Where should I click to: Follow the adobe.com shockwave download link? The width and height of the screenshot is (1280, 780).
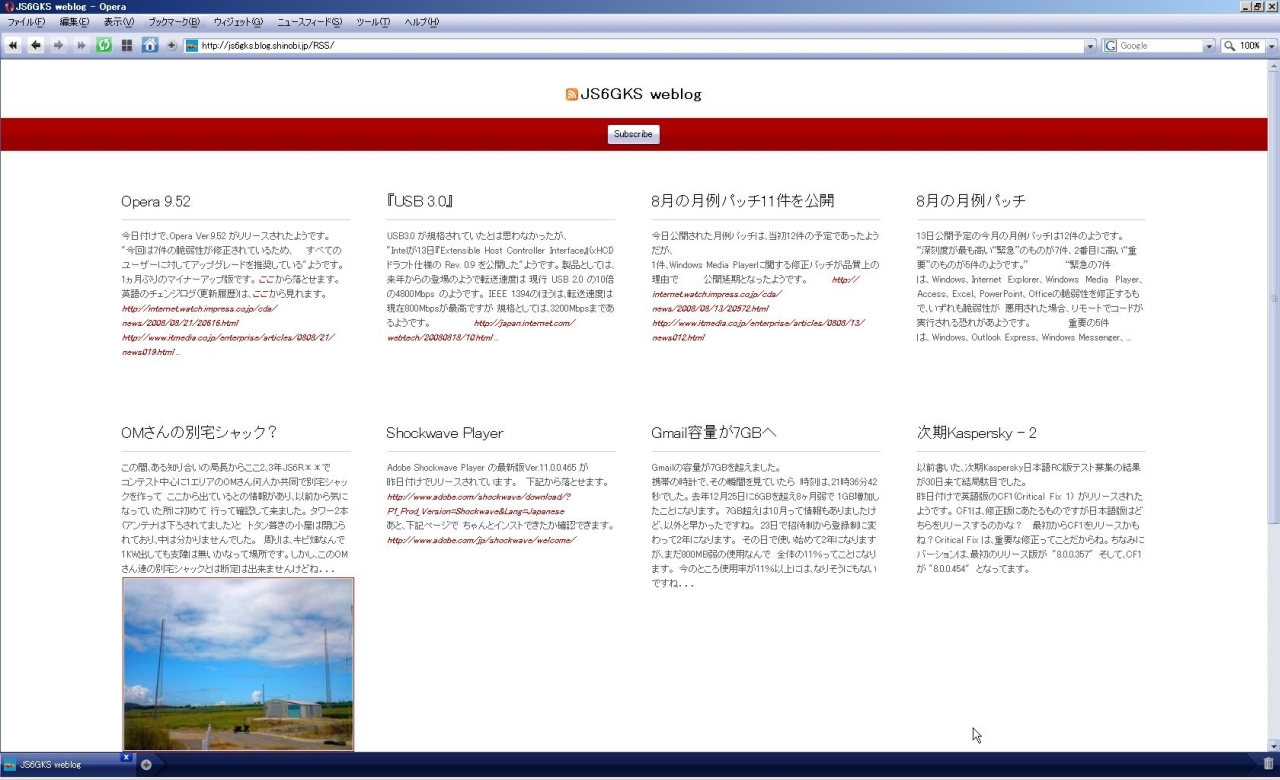tap(479, 504)
